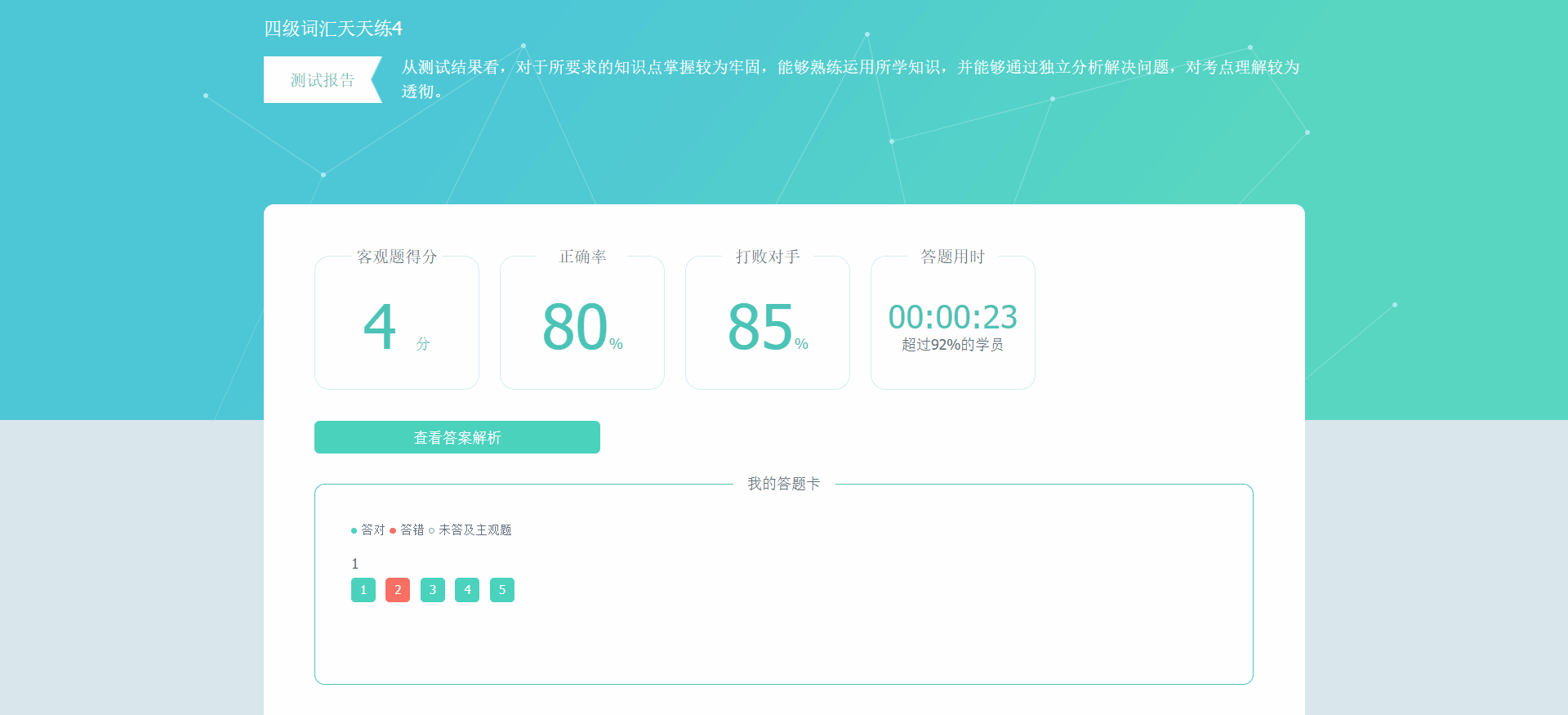Jump to question 5 in the answer card
1568x715 pixels.
[502, 590]
